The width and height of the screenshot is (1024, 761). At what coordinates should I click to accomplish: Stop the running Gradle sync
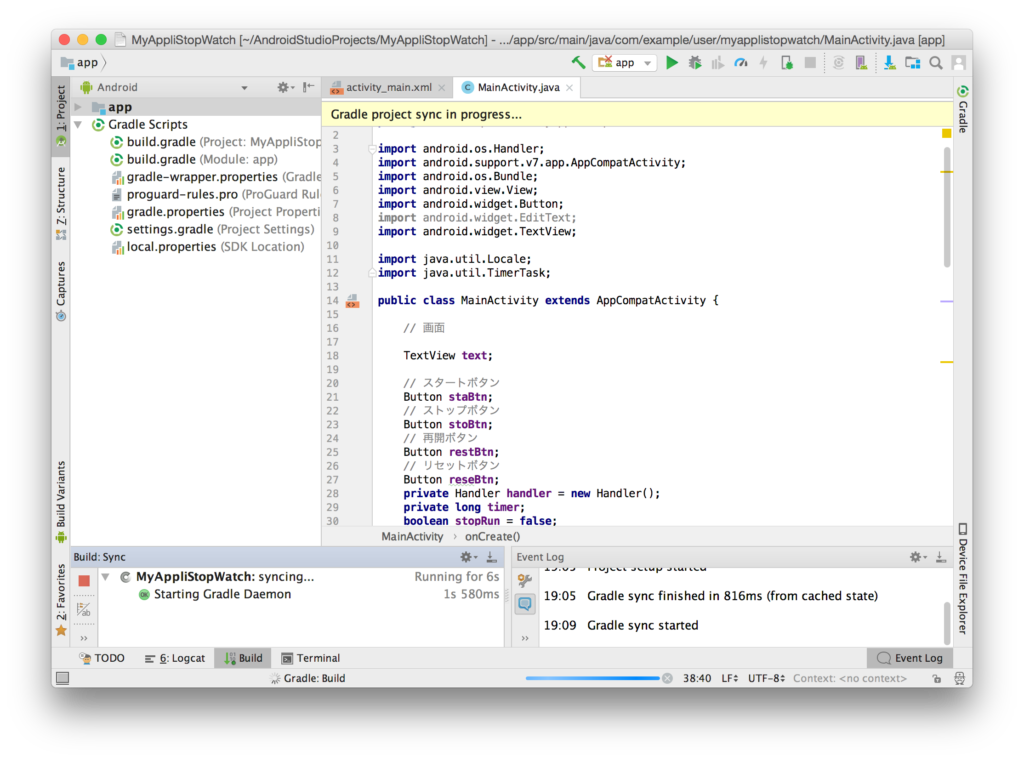click(84, 580)
